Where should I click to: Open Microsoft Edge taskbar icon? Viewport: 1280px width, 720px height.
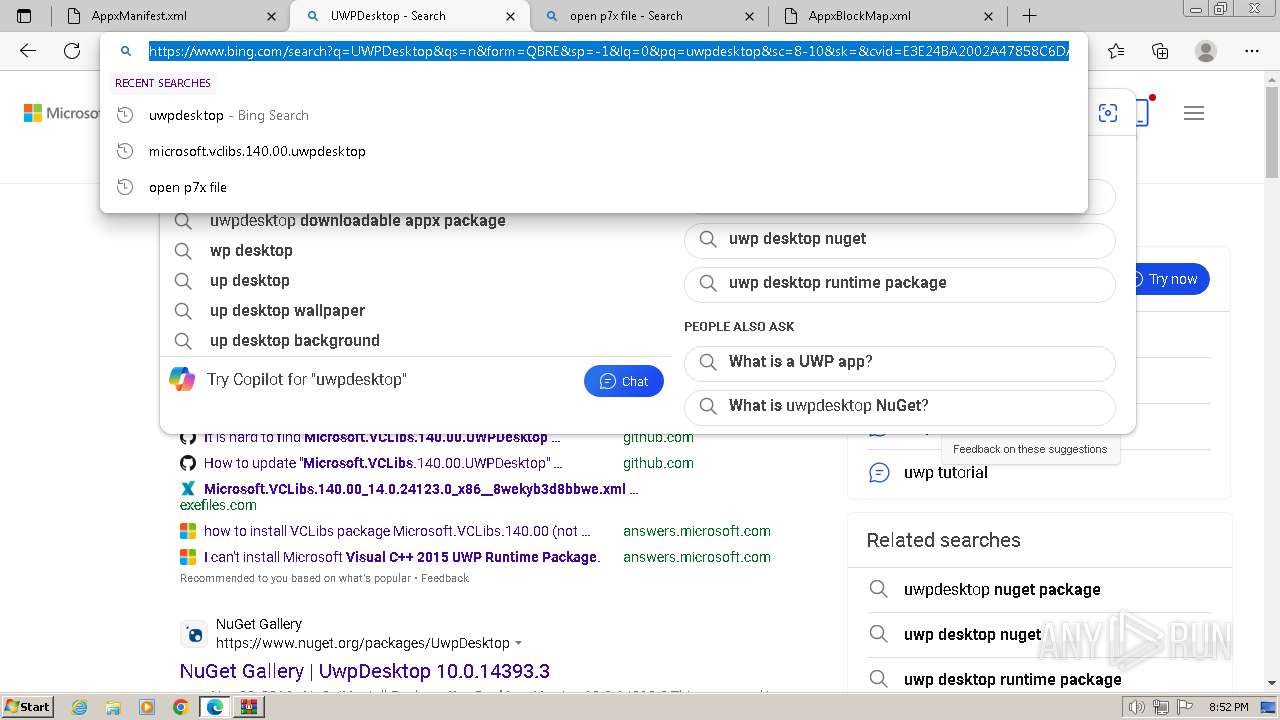[214, 707]
